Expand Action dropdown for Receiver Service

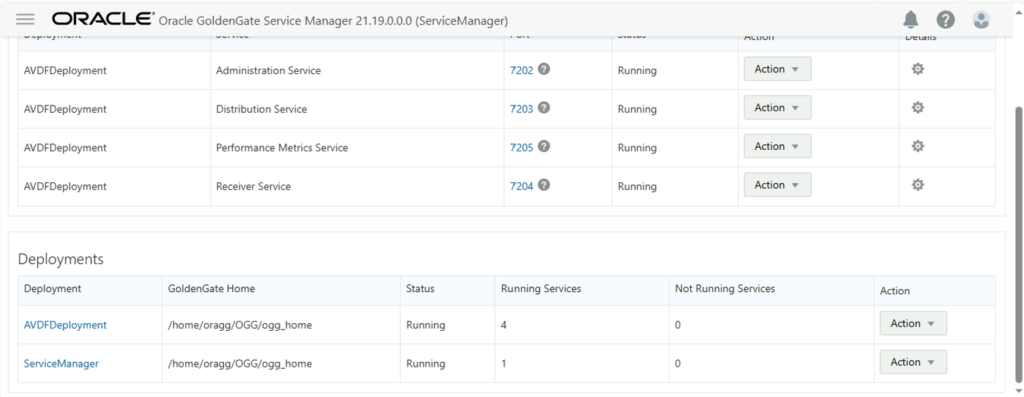point(777,185)
